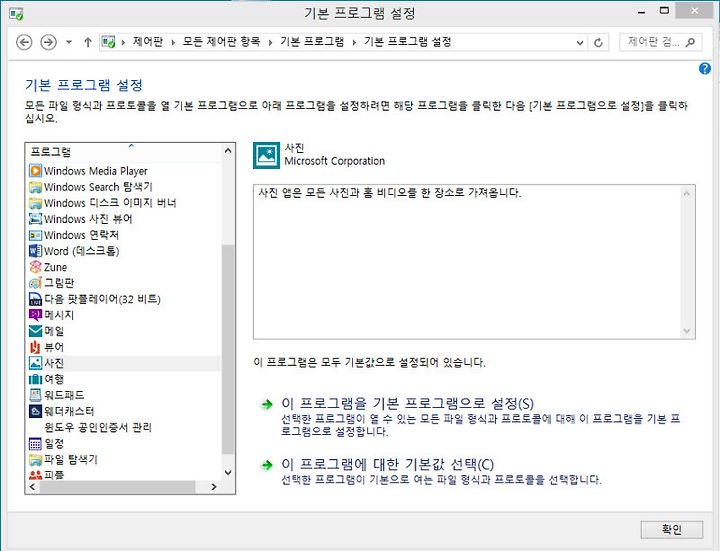This screenshot has width=720, height=551.
Task: Click the program list scroll down arrow
Action: pyautogui.click(x=228, y=472)
